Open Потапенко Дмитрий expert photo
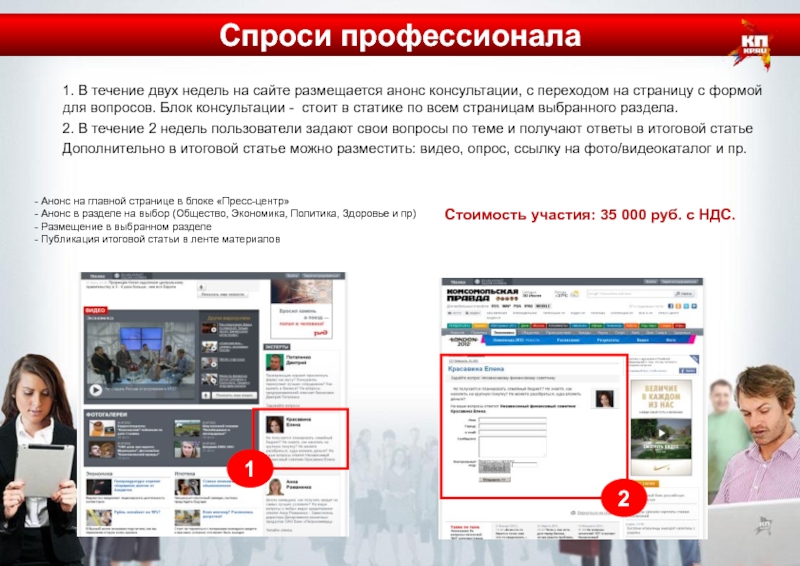The image size is (800, 566). click(x=274, y=362)
